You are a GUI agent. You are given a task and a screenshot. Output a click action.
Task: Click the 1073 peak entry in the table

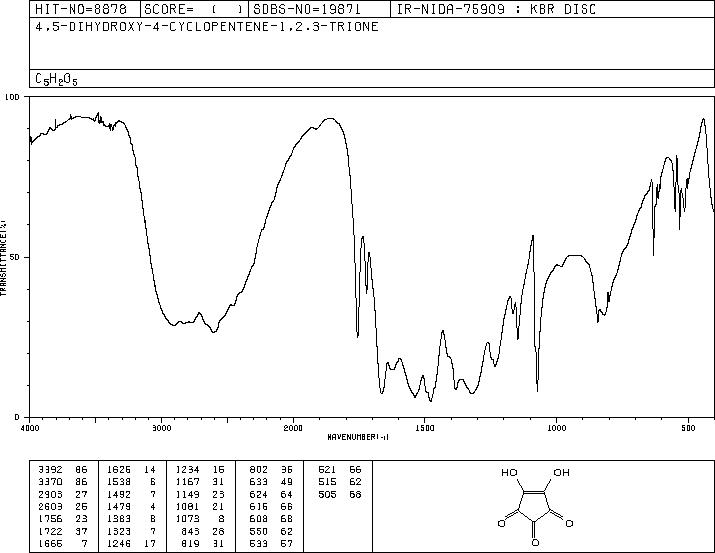(x=200, y=519)
